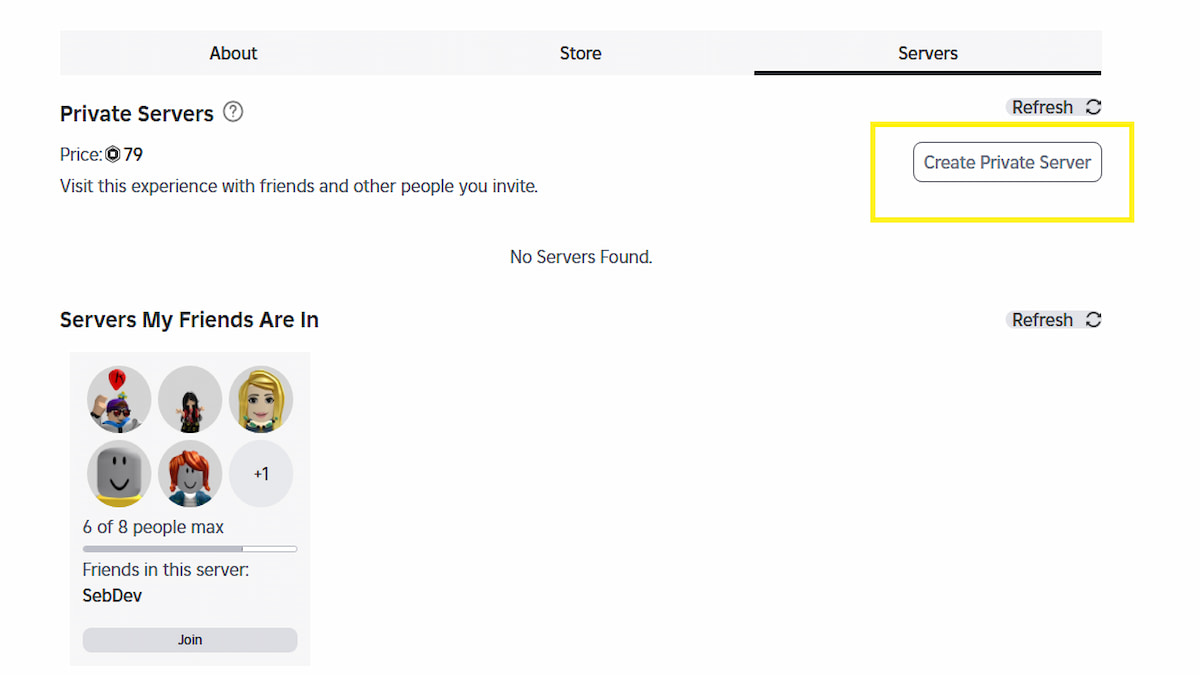Select the dark-haired avatar in server card

click(190, 398)
